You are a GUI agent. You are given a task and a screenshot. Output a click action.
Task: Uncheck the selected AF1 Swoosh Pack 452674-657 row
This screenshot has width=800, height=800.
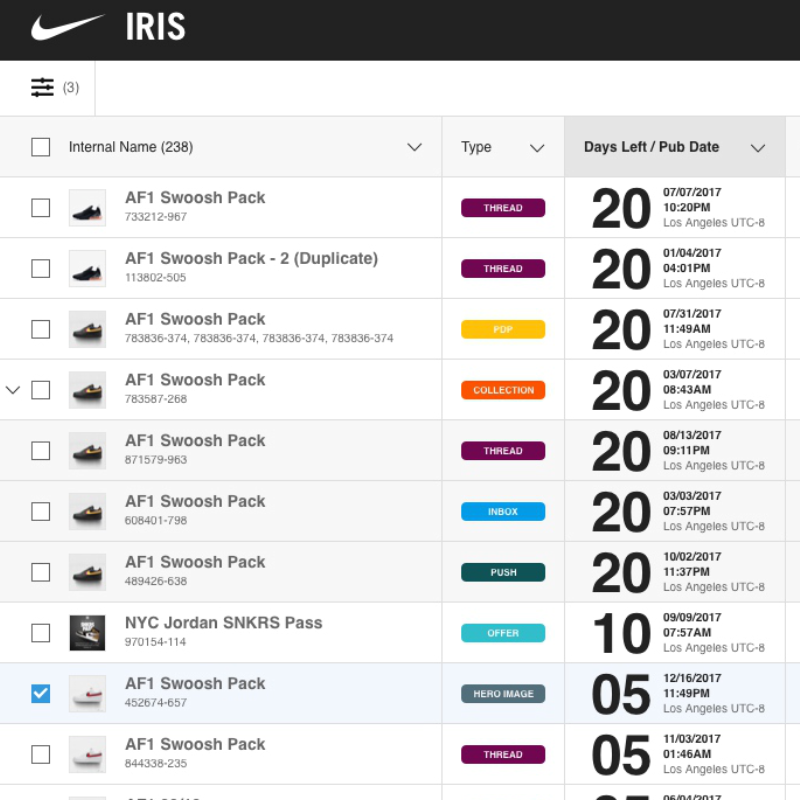41,693
